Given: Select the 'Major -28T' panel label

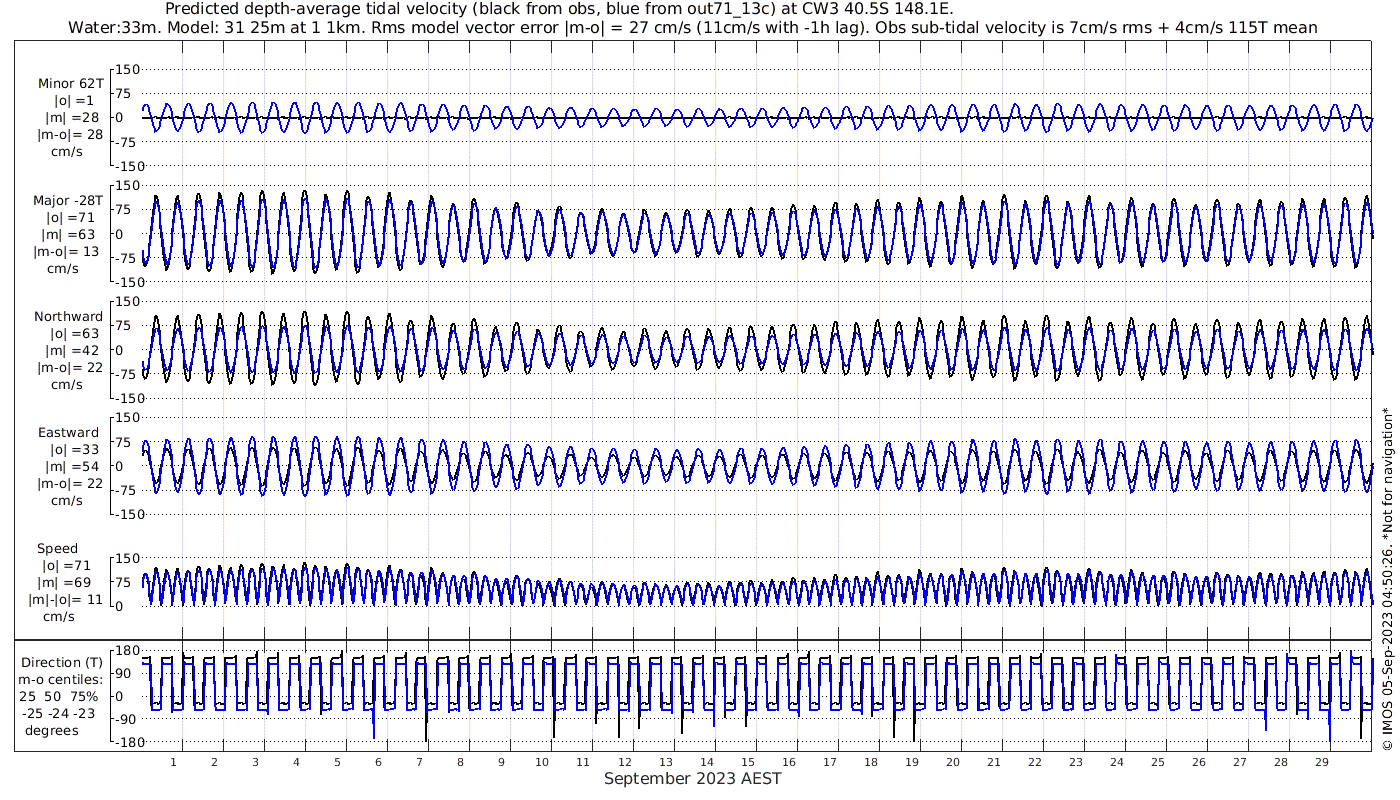Looking at the screenshot, I should [x=68, y=200].
